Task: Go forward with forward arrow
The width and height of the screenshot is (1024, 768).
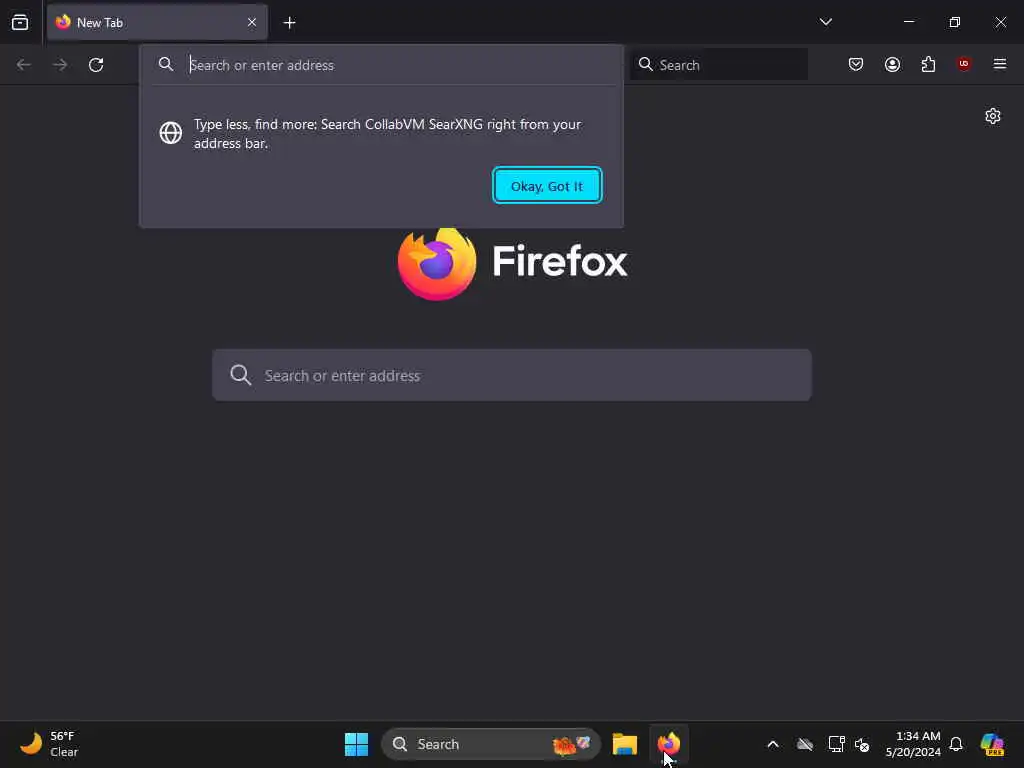Action: pos(60,65)
